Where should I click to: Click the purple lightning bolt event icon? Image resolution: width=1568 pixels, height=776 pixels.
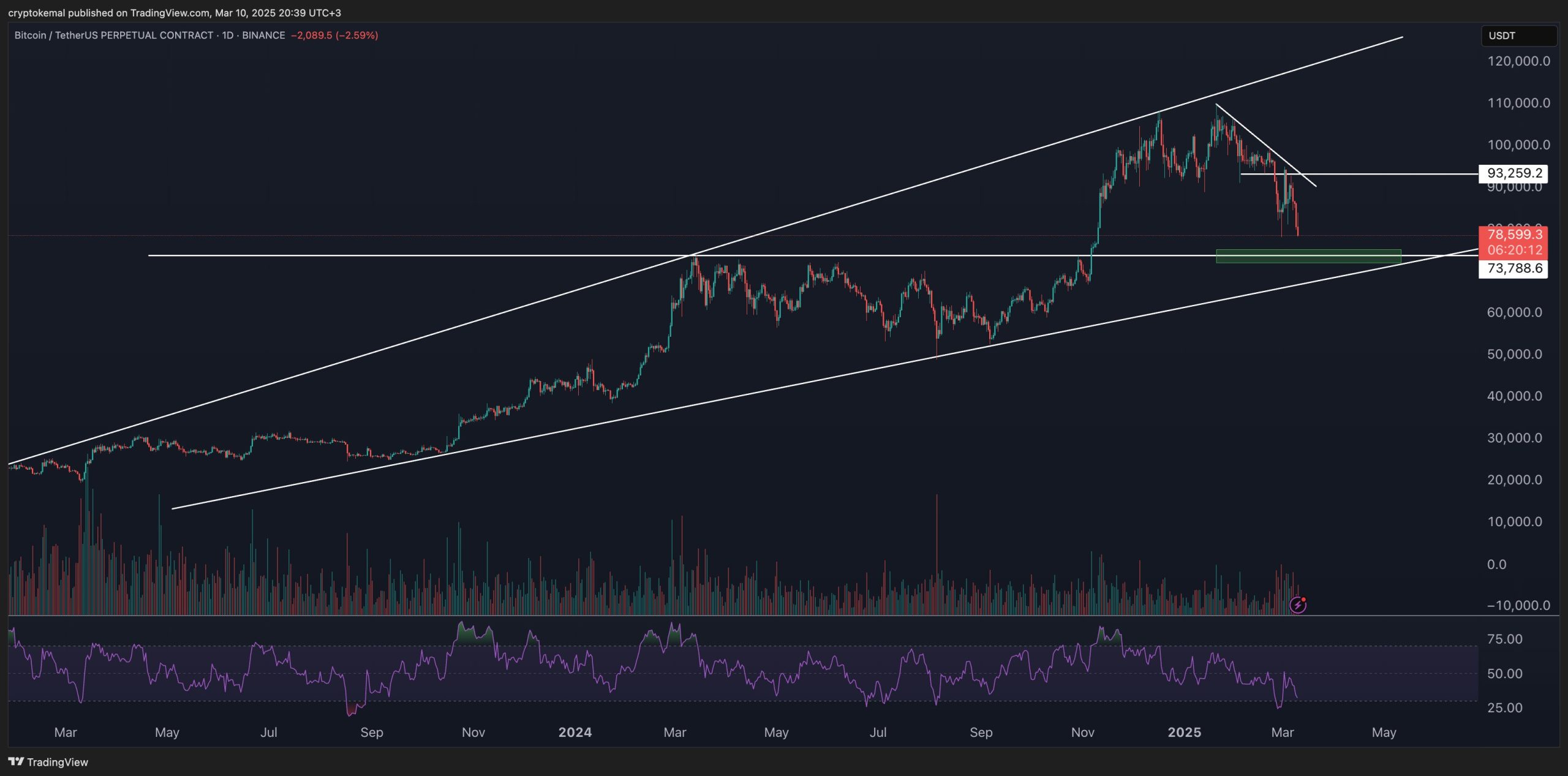(x=1297, y=605)
